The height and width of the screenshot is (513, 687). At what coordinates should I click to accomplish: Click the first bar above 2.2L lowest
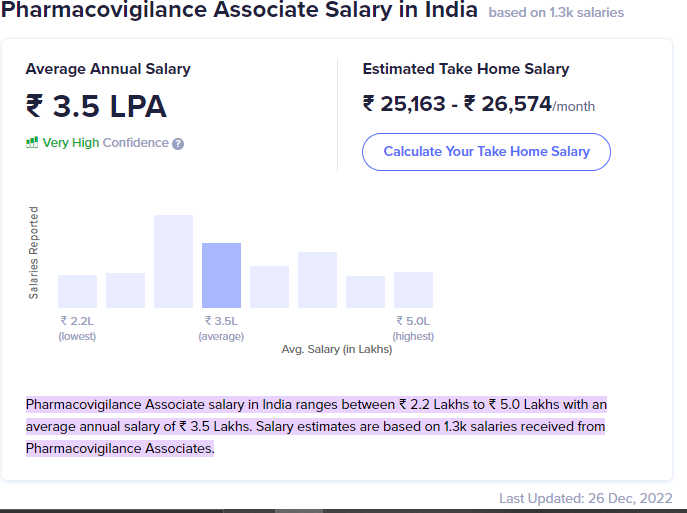pyautogui.click(x=78, y=291)
